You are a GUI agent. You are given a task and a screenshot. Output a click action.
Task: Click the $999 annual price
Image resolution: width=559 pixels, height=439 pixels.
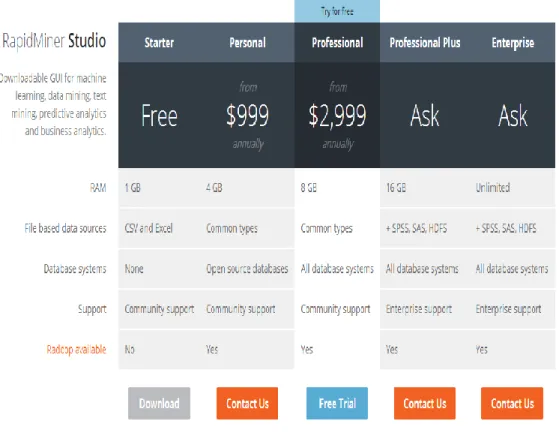(x=247, y=116)
